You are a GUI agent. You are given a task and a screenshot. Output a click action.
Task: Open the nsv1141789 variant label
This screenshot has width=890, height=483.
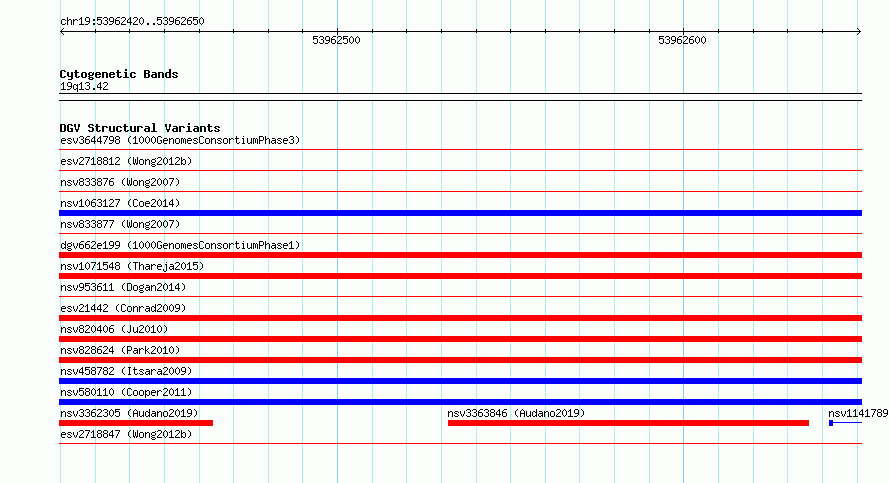[858, 413]
